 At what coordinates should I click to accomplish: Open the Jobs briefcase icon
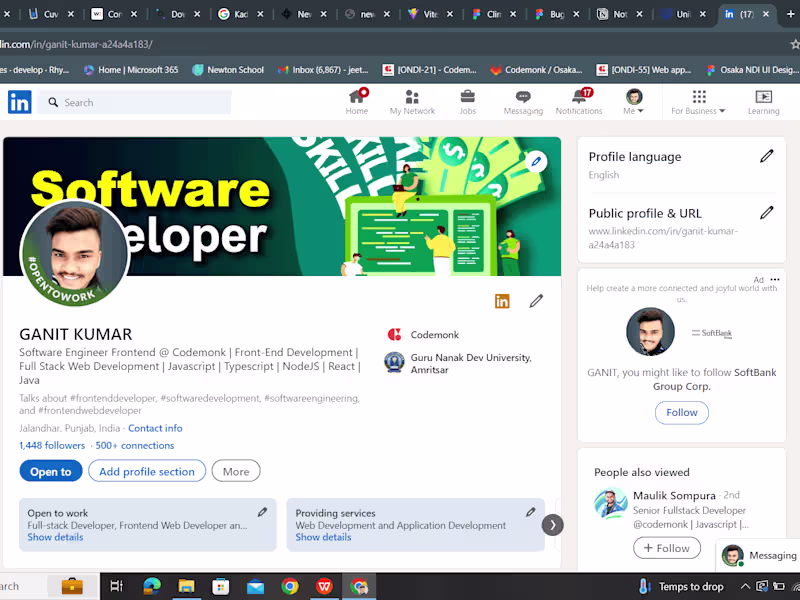467,102
